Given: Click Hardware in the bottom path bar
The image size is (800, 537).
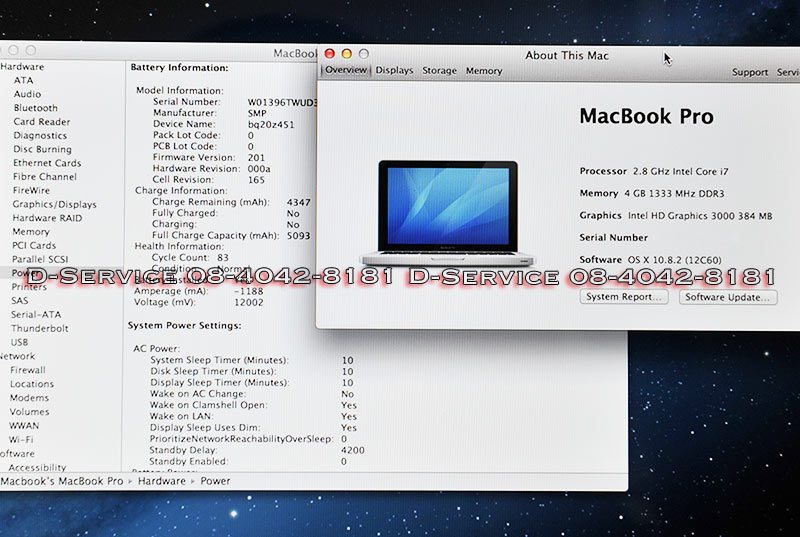Looking at the screenshot, I should (162, 481).
